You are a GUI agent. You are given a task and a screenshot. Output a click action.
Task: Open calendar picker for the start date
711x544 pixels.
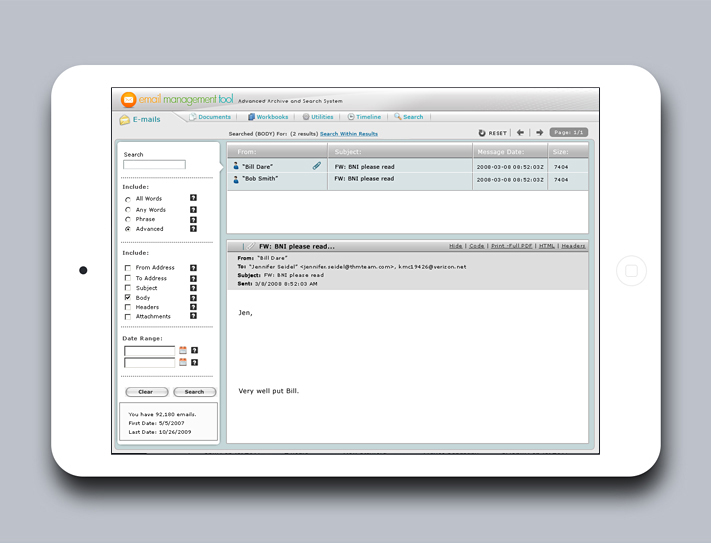click(x=183, y=351)
